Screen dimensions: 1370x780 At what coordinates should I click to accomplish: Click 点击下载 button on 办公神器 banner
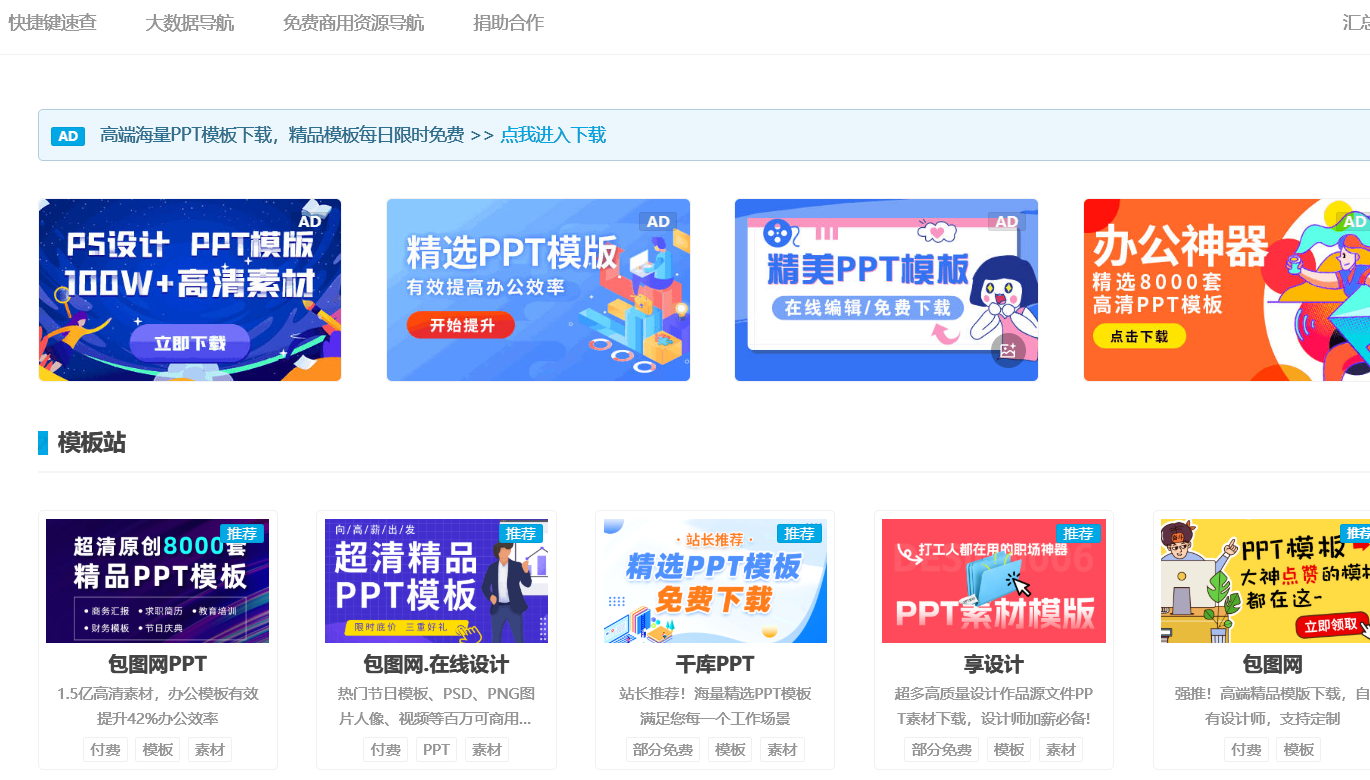click(1139, 337)
